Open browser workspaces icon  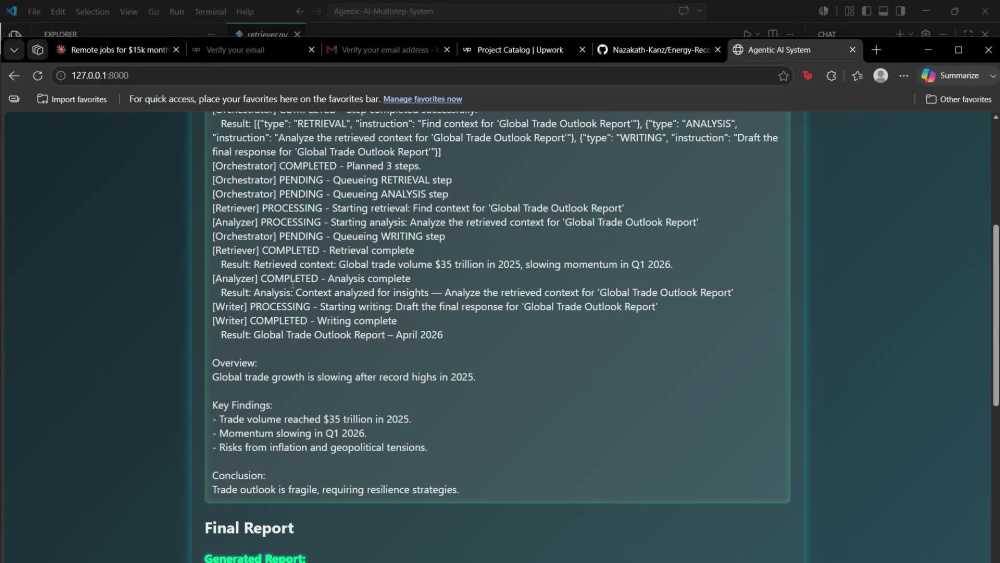point(38,50)
